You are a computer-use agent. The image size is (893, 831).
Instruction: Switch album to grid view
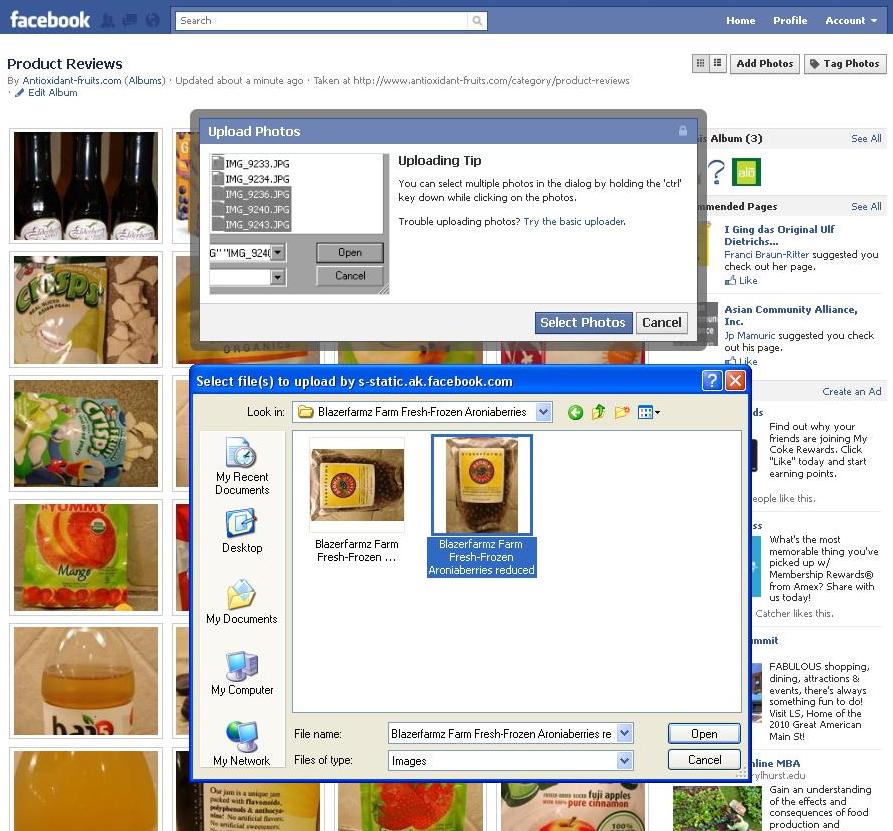(701, 63)
